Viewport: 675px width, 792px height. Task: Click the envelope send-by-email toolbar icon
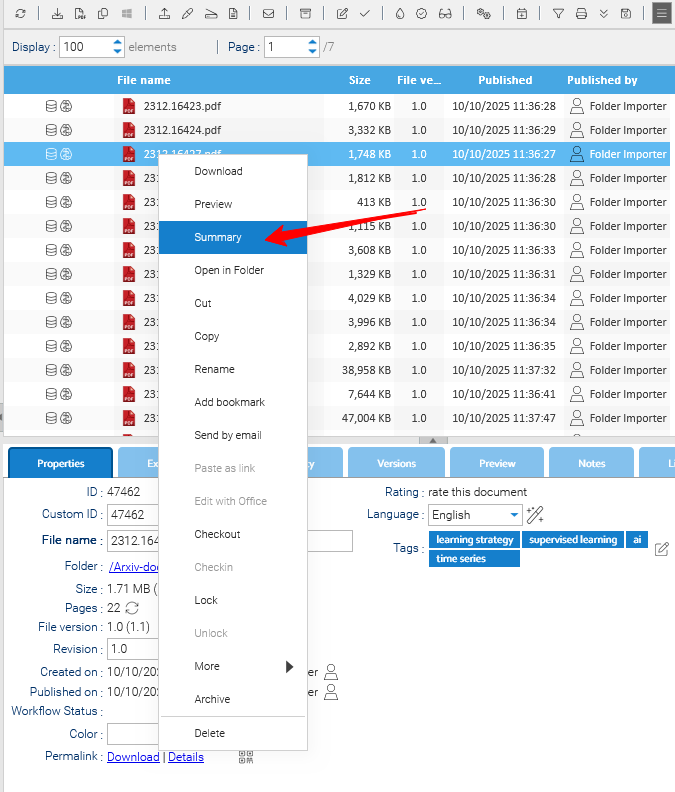click(x=268, y=14)
